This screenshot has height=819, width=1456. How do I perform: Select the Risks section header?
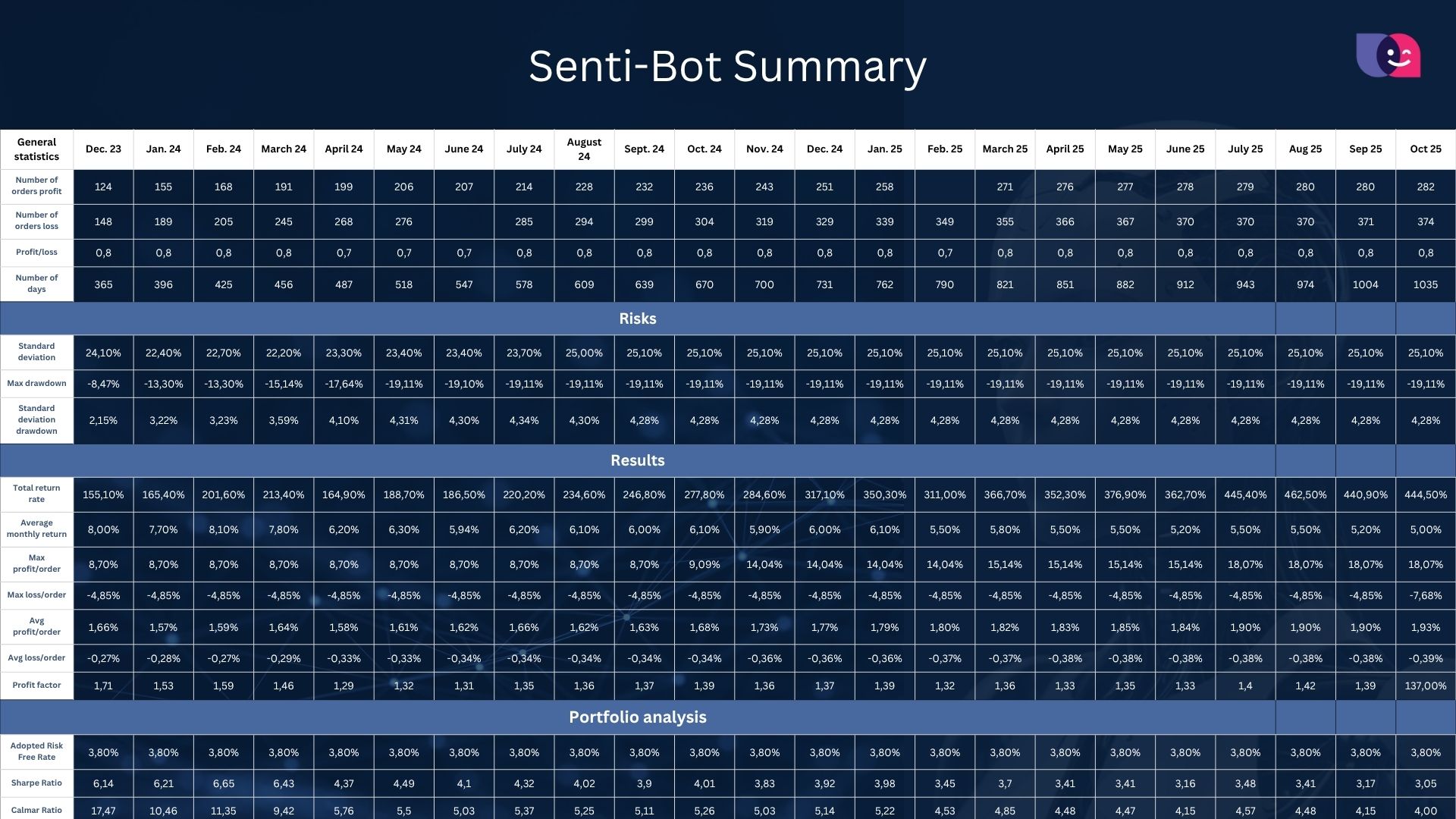[637, 318]
